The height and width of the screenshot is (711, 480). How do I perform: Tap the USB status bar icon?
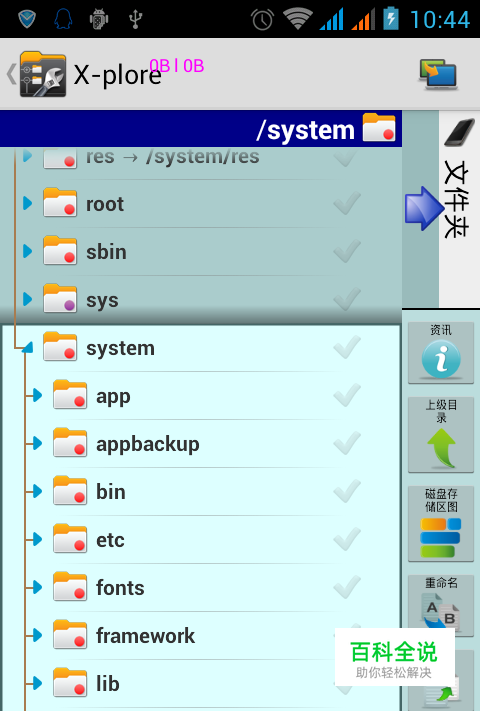click(x=136, y=19)
